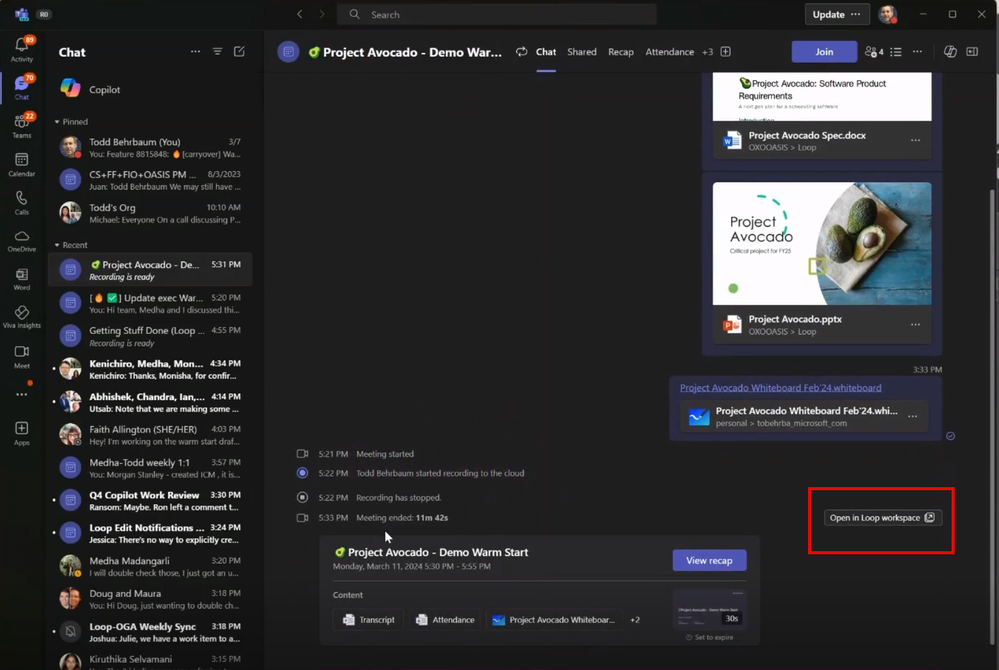999x670 pixels.
Task: Open the Medha Madangarli chat
Action: [150, 567]
